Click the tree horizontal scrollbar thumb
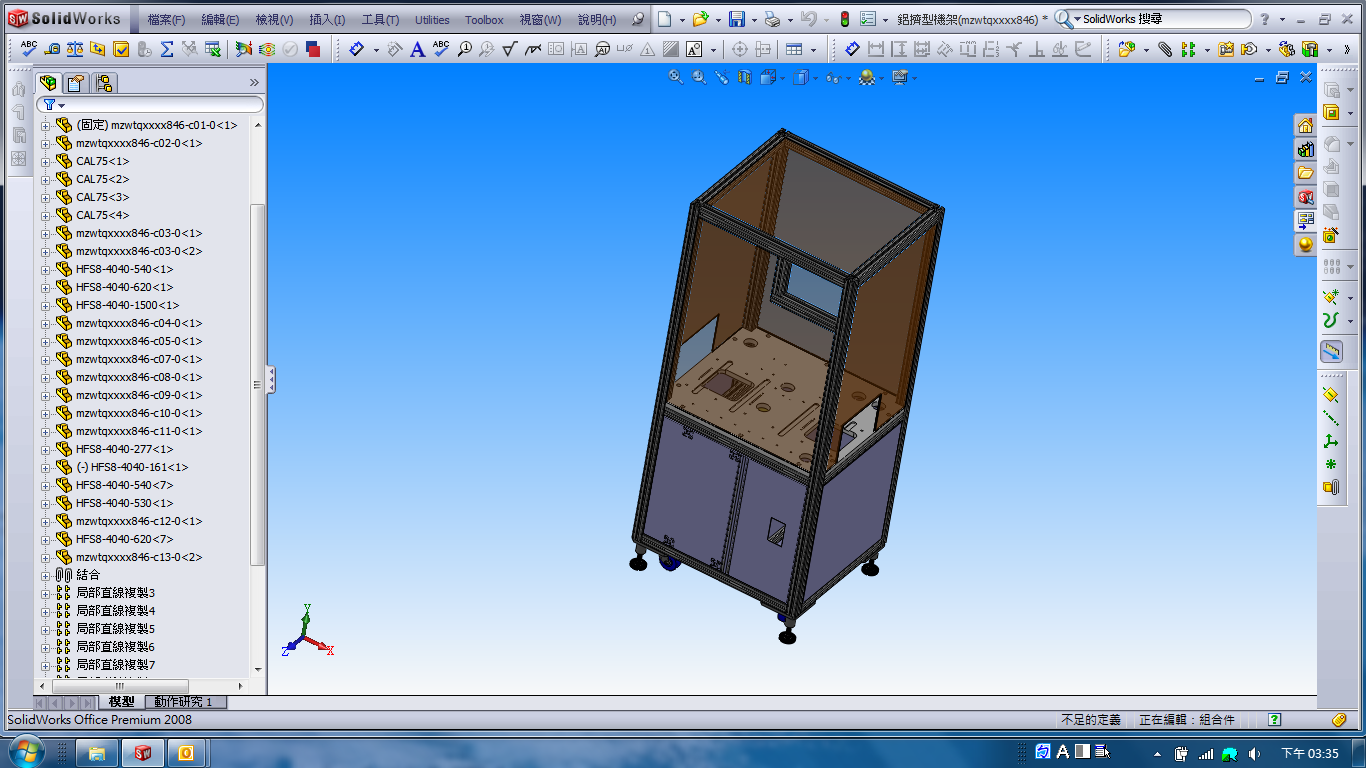The width and height of the screenshot is (1366, 768). [120, 686]
